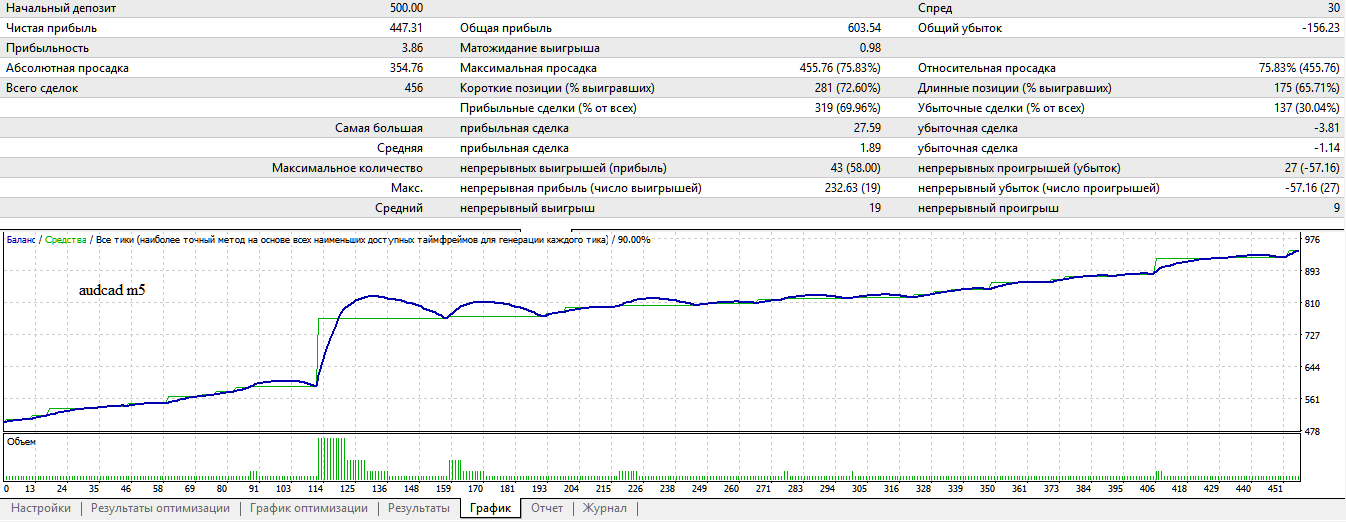Click the Прибыльные сделки value 319 (69.96%)
The width and height of the screenshot is (1346, 522).
[846, 108]
